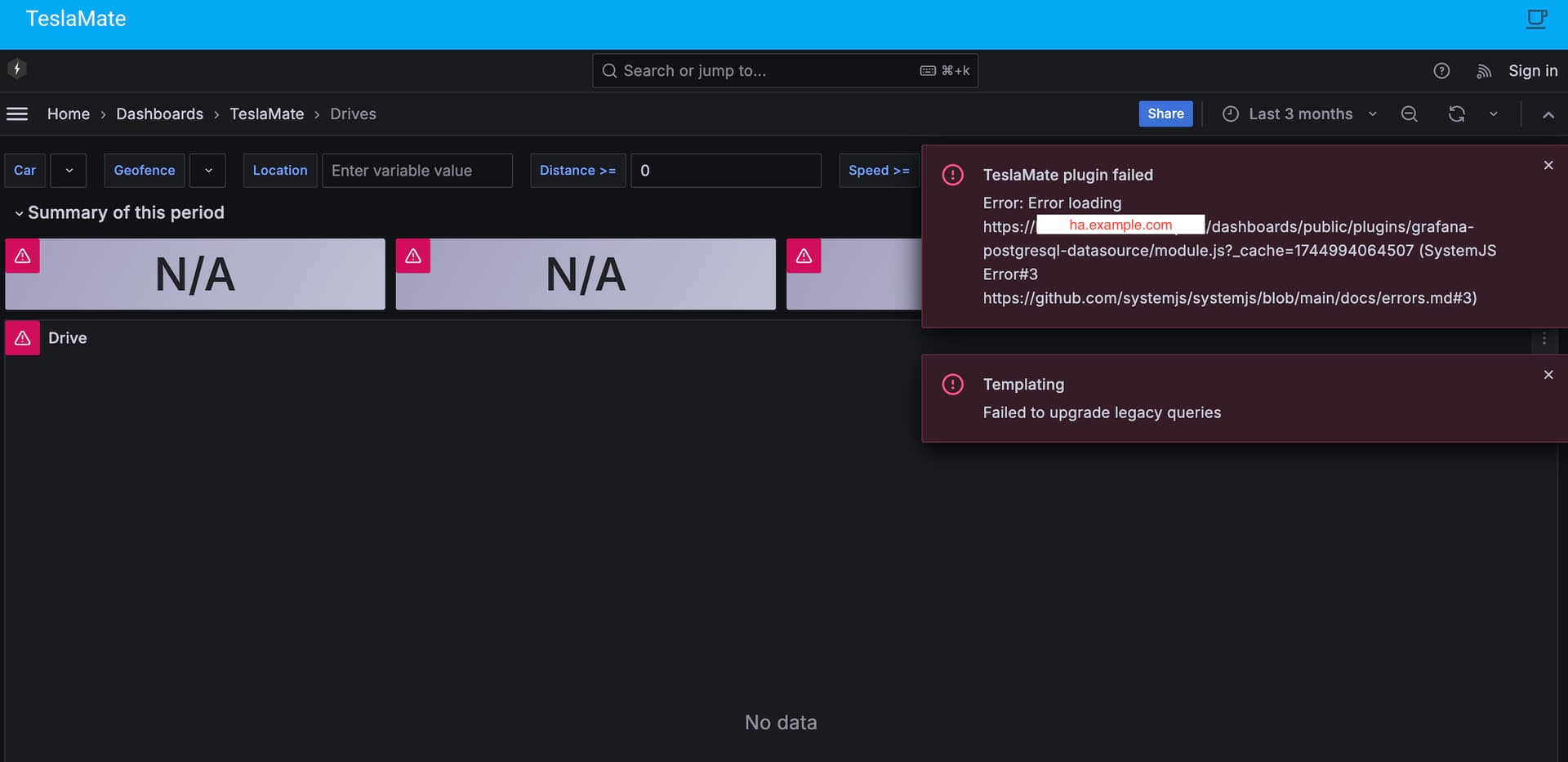This screenshot has width=1568, height=762.
Task: Open the Help question mark icon
Action: pyautogui.click(x=1441, y=71)
